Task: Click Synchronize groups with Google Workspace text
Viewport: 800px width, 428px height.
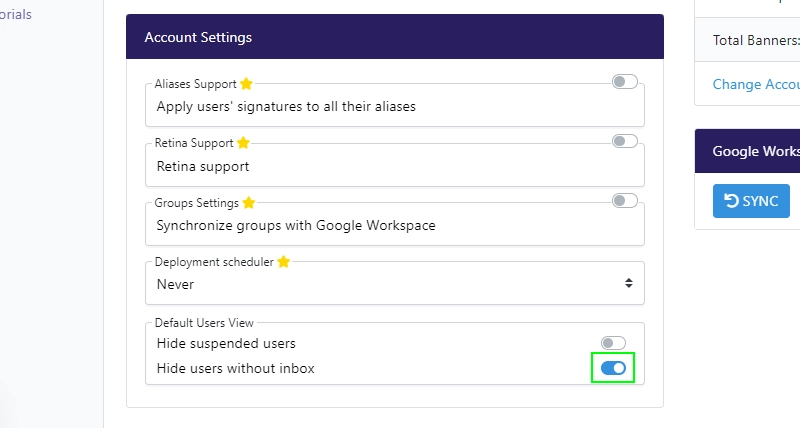Action: click(x=296, y=225)
